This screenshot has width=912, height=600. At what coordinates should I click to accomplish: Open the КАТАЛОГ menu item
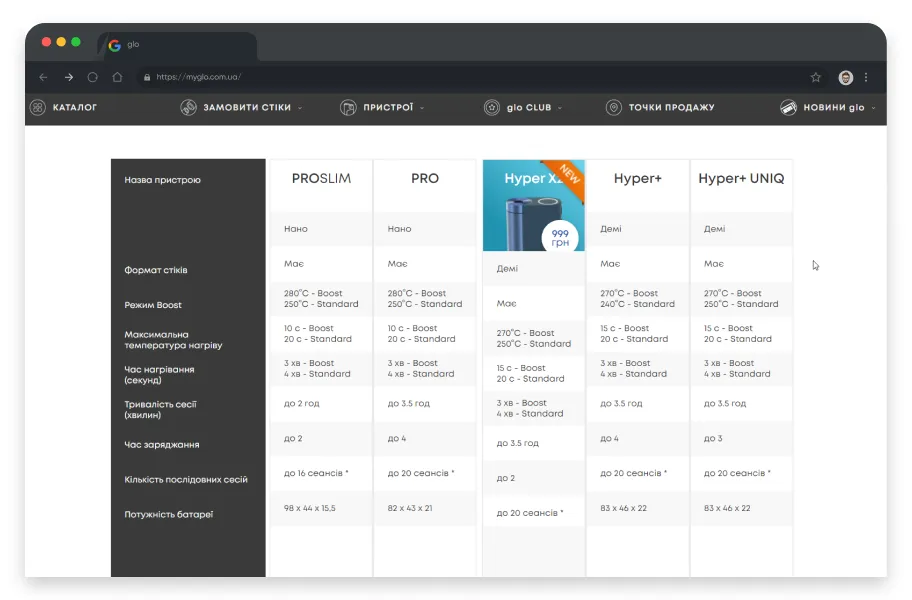click(74, 108)
